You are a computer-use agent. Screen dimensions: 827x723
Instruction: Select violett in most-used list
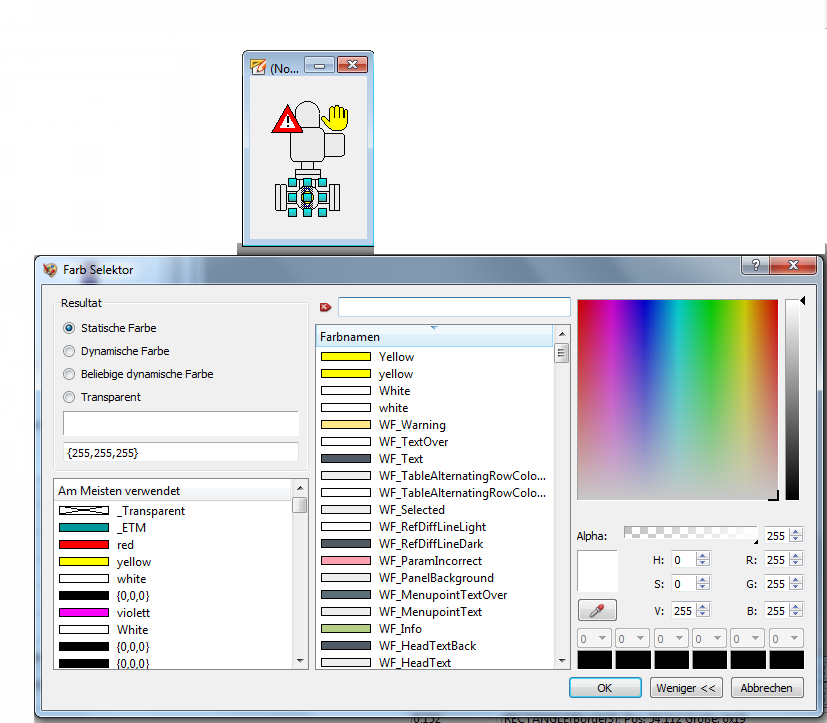coord(173,613)
